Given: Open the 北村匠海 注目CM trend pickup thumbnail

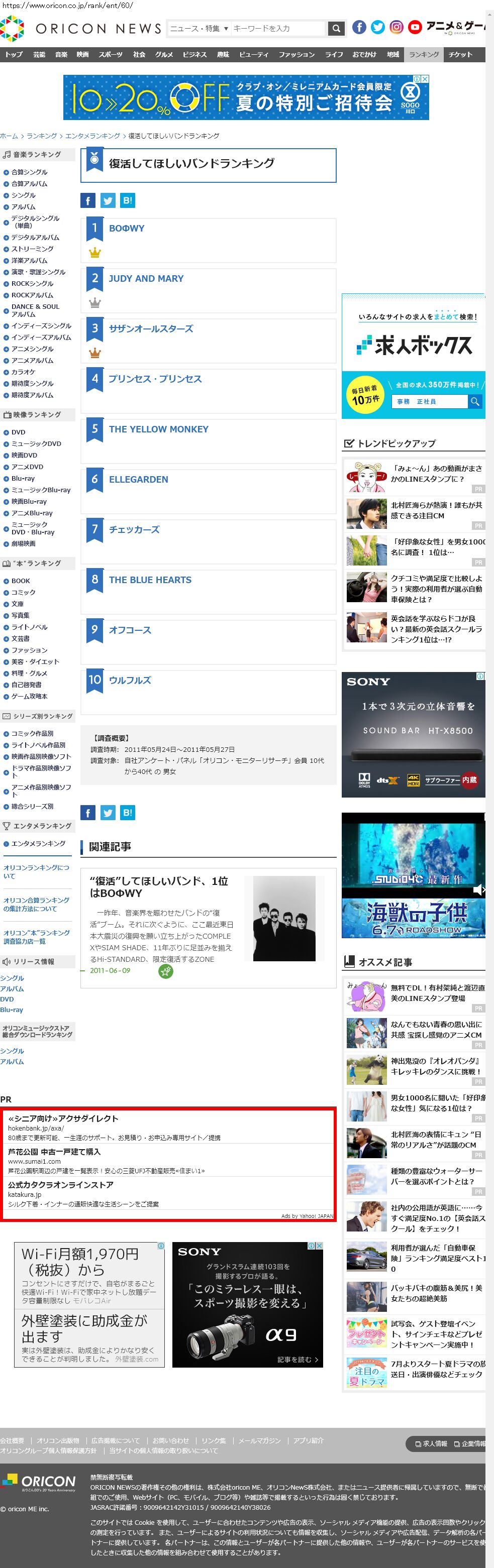Looking at the screenshot, I should pos(367,514).
